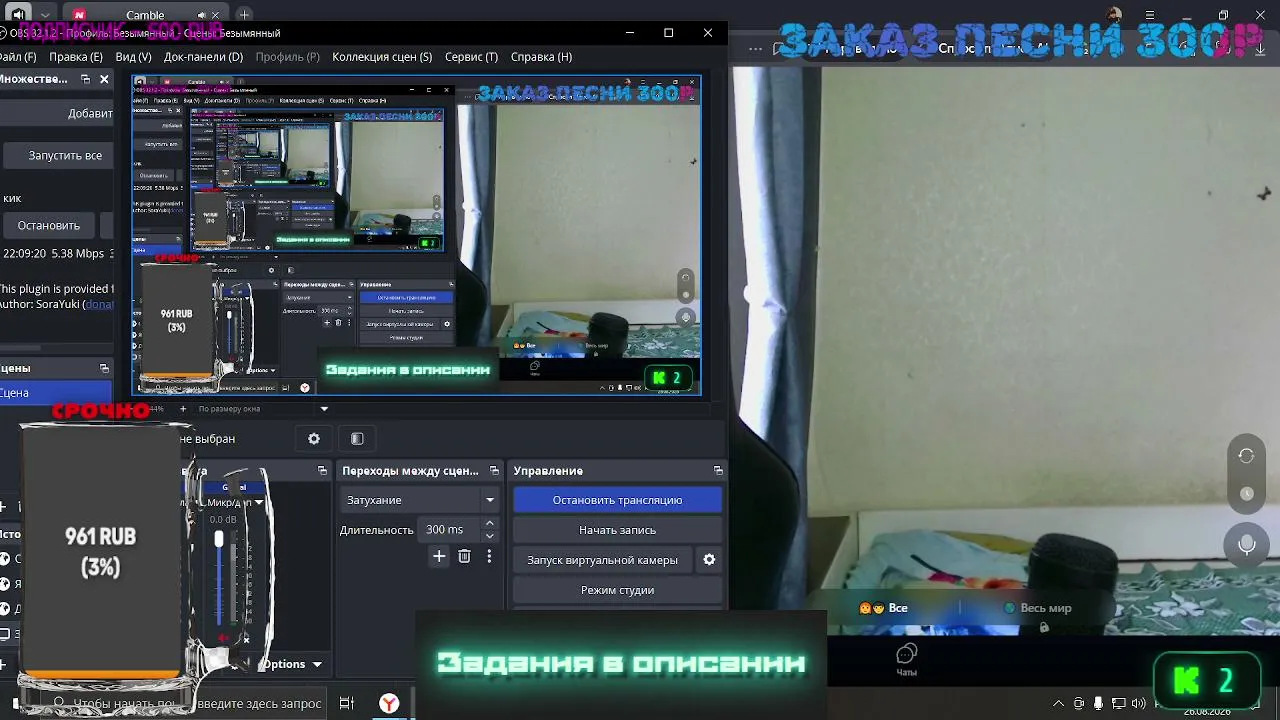1280x720 pixels.
Task: Undock the Управление panel
Action: click(x=718, y=470)
